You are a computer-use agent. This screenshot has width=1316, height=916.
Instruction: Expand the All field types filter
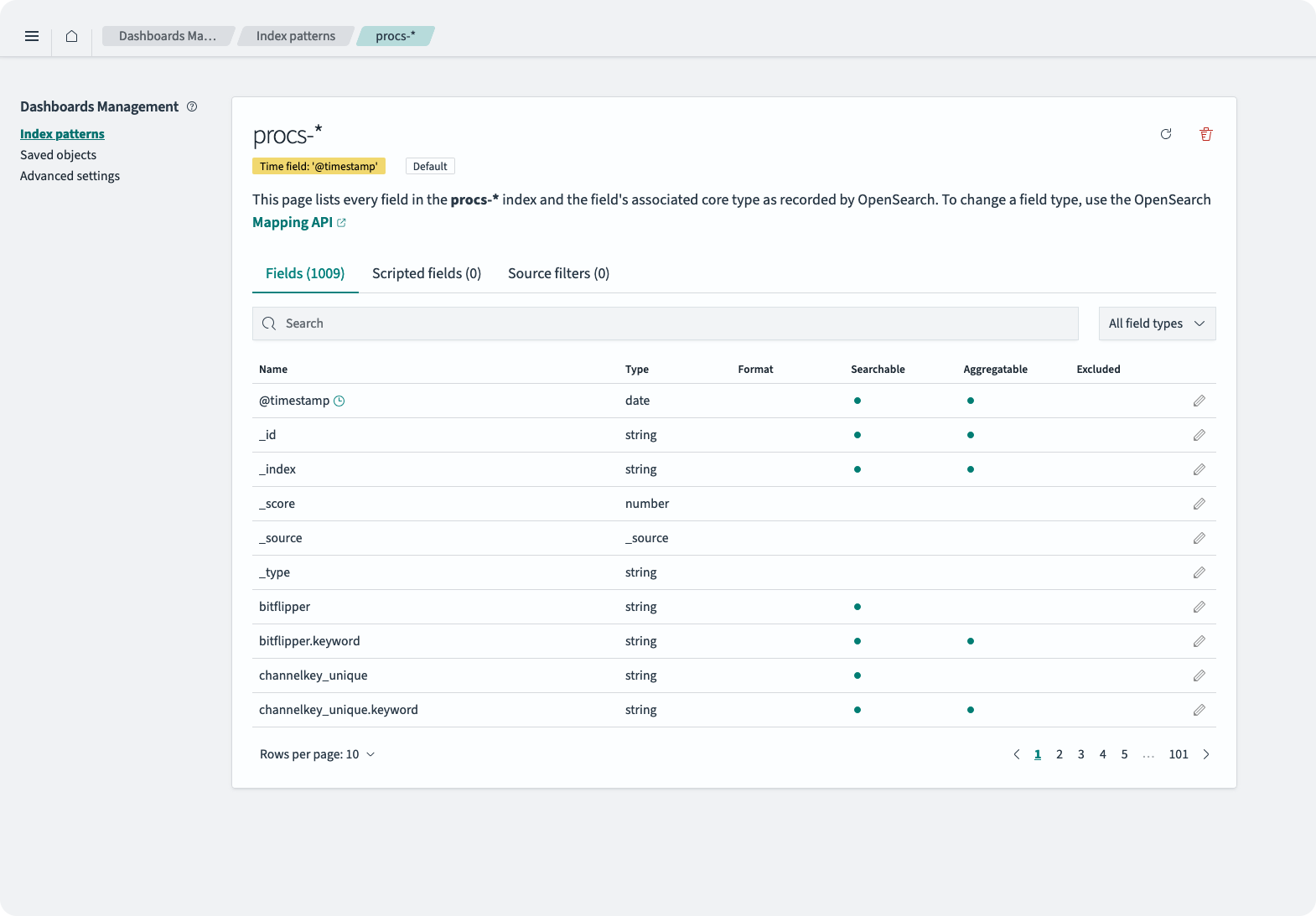click(1156, 323)
